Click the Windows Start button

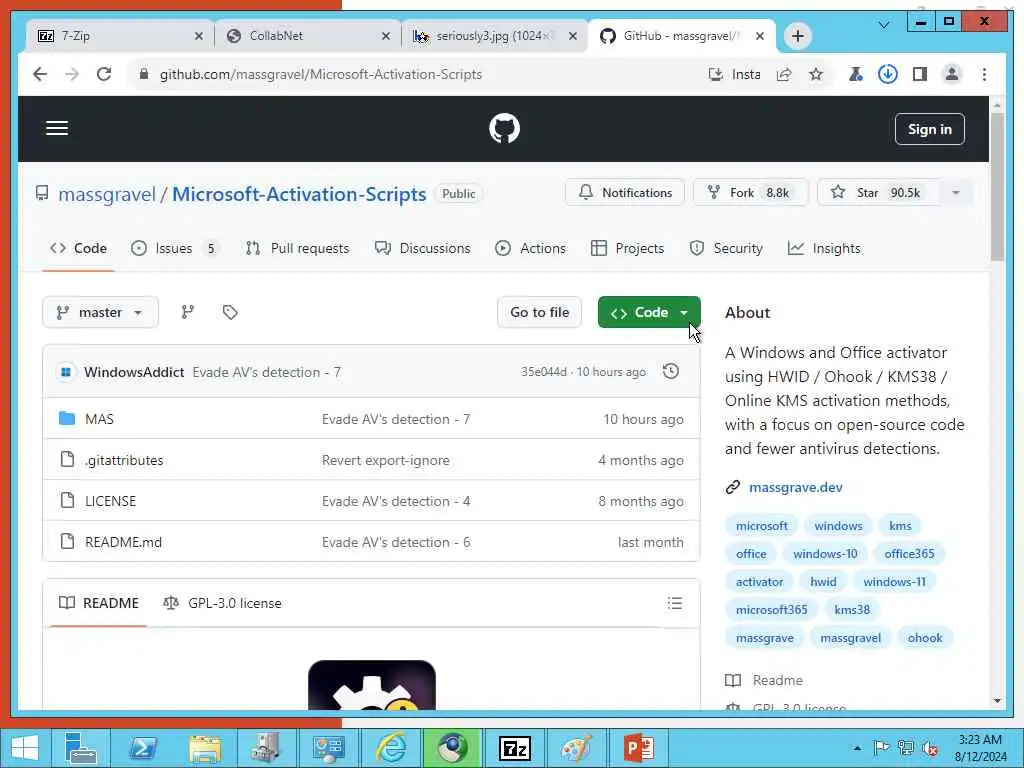click(x=24, y=748)
